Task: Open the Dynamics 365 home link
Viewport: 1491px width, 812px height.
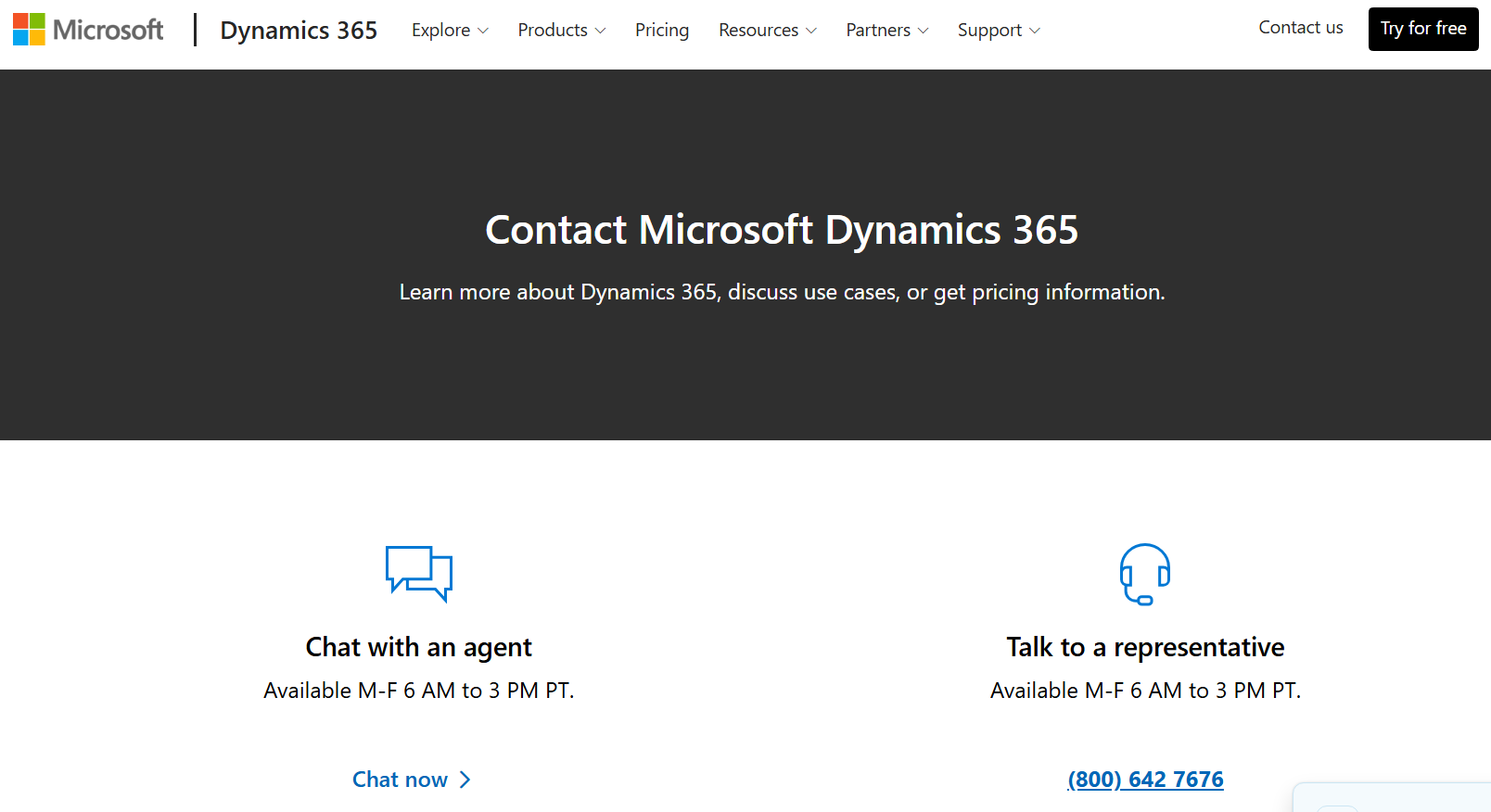Action: [x=299, y=30]
